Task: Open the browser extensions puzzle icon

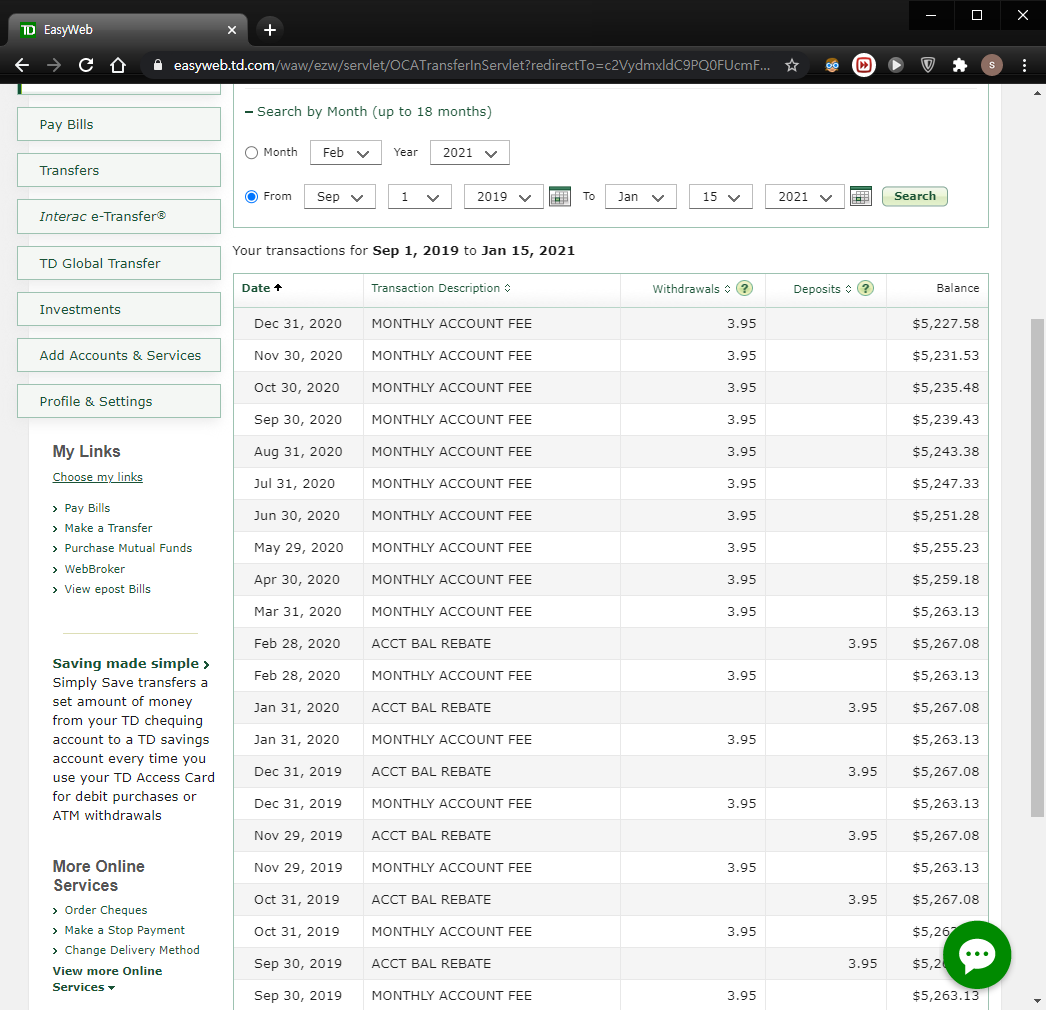Action: [959, 65]
